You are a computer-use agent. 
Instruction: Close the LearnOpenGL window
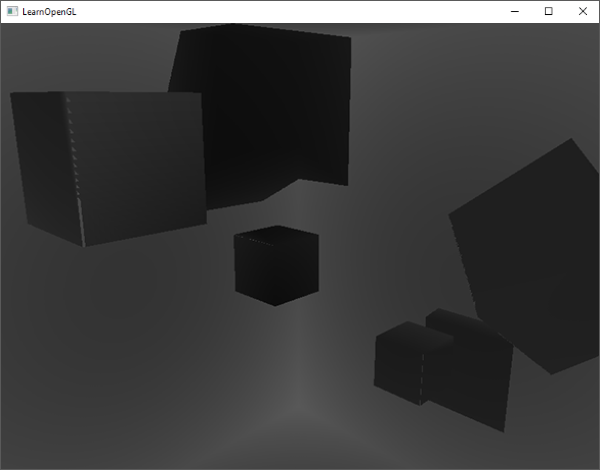(582, 11)
